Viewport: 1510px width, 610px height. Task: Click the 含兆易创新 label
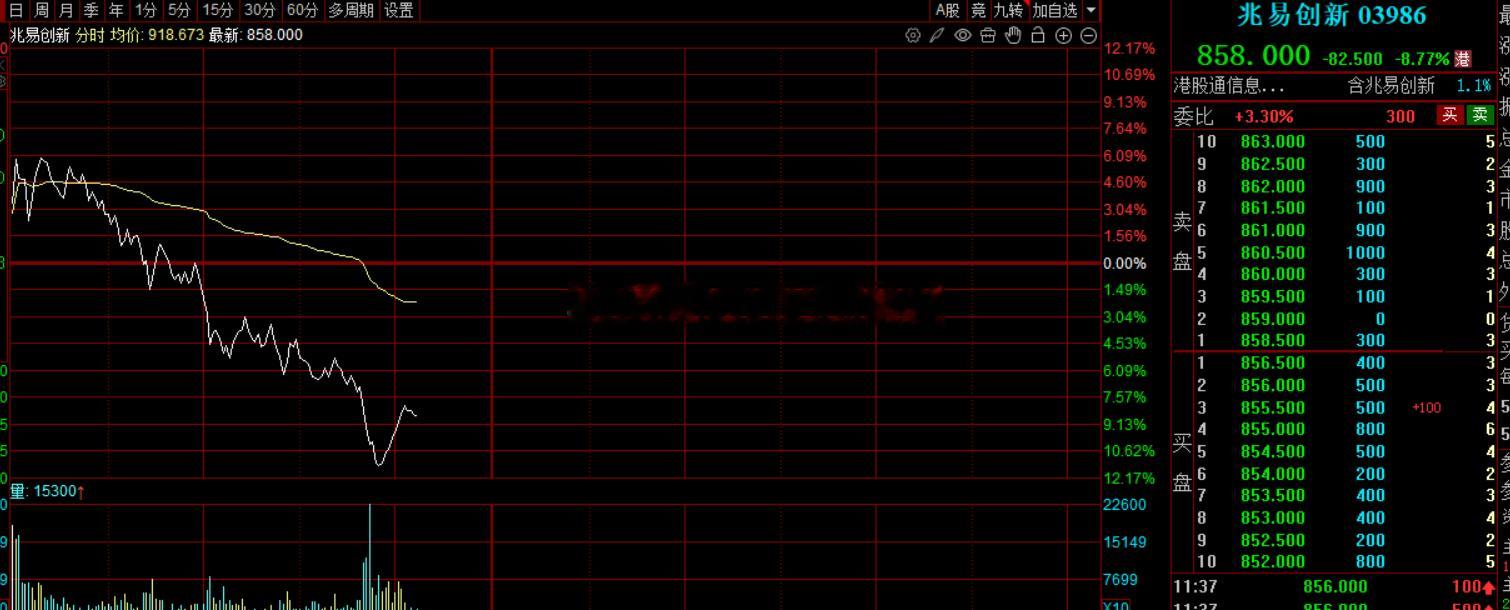[1391, 86]
